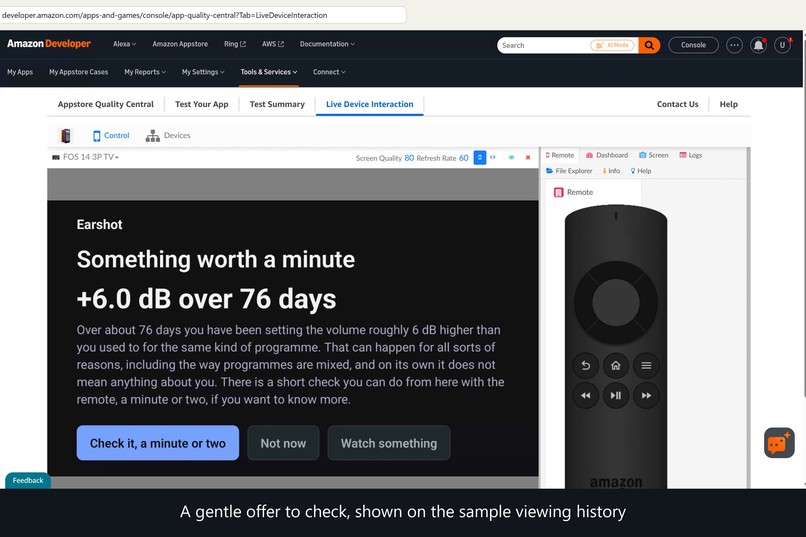Select Live Device Interaction tab
This screenshot has width=806, height=537.
pyautogui.click(x=370, y=104)
